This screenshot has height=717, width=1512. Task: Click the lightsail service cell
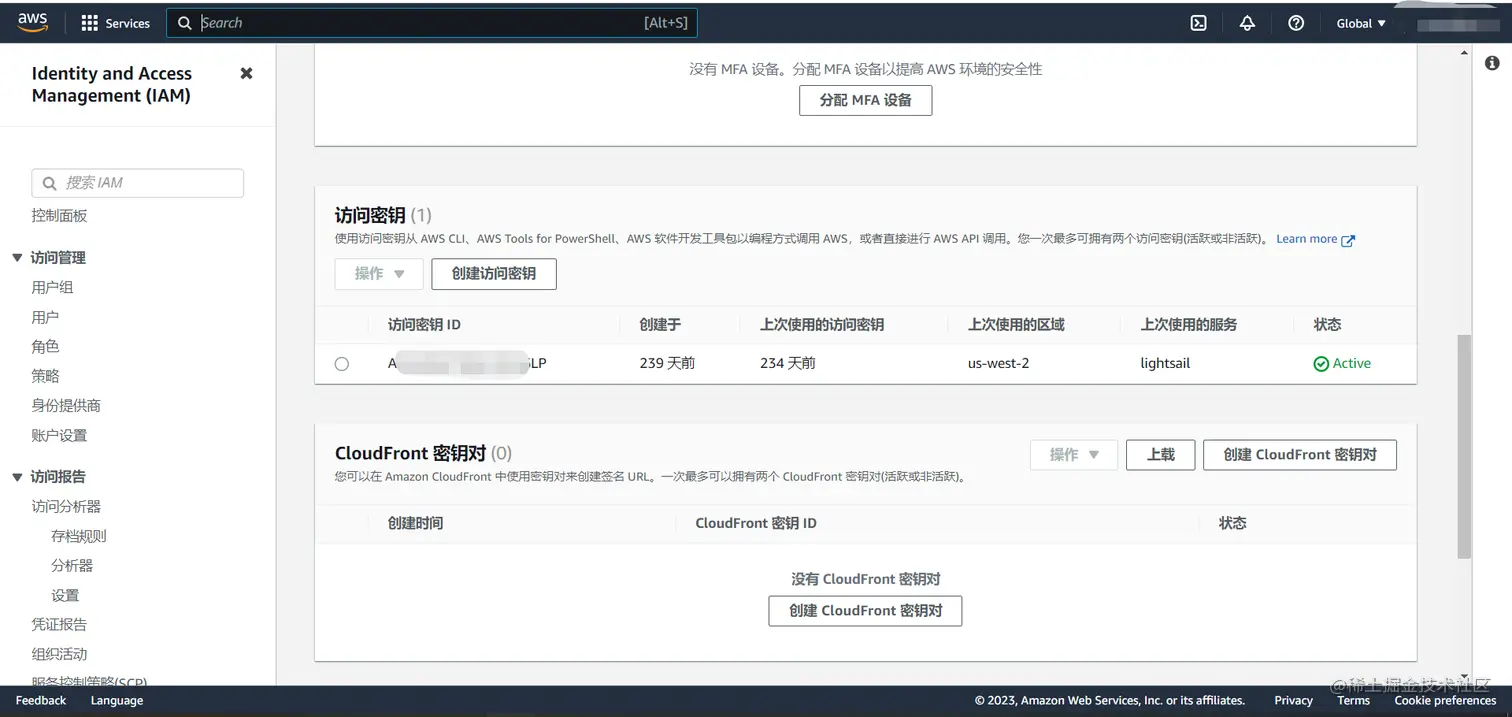pyautogui.click(x=1165, y=364)
